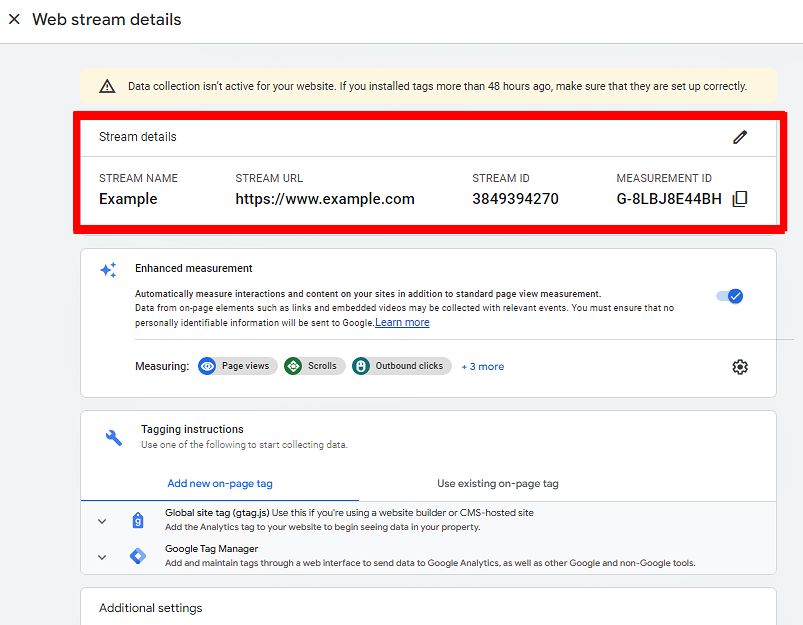The image size is (803, 625).
Task: Click the Global site tag icon
Action: (138, 520)
